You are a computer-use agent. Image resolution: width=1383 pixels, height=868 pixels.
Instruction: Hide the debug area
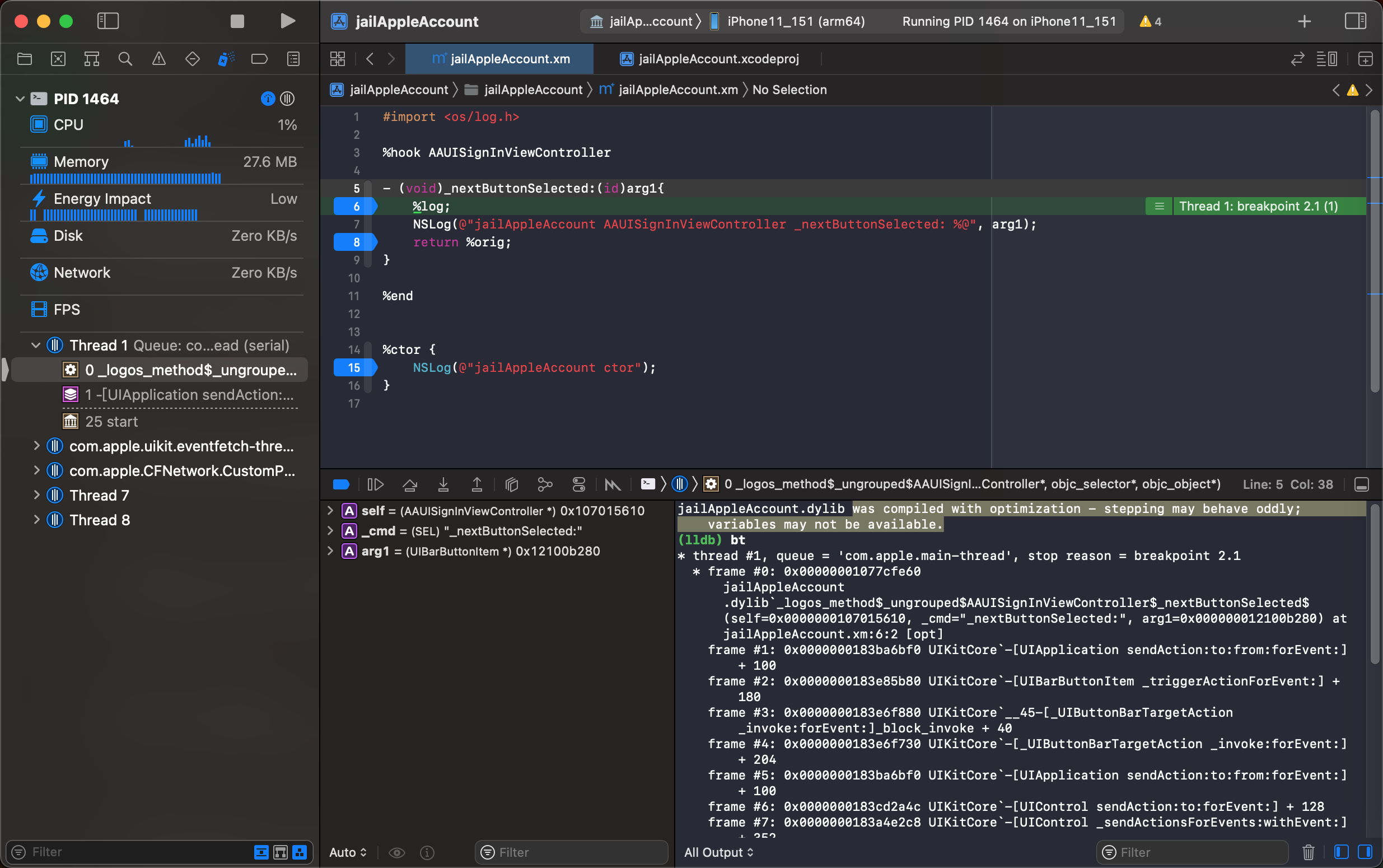tap(1362, 484)
